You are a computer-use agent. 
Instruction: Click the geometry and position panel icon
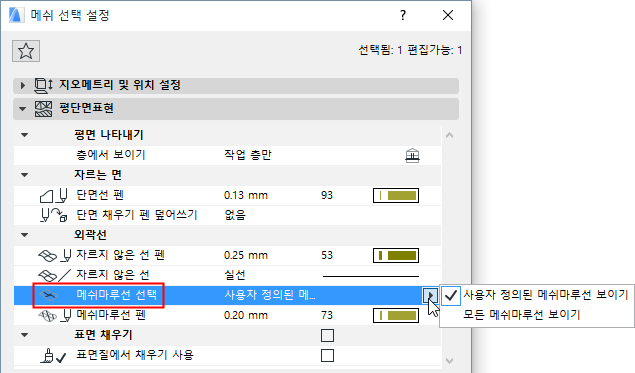(x=43, y=85)
